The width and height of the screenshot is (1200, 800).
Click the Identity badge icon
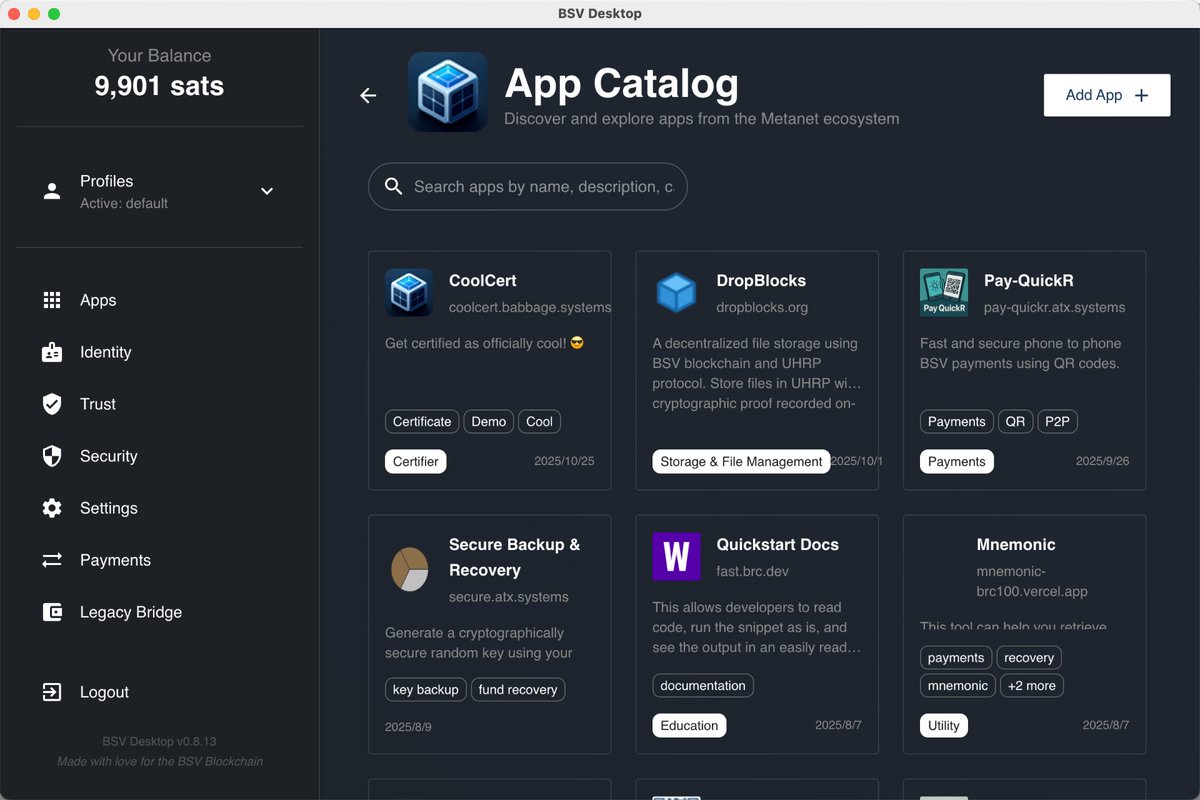(x=52, y=352)
